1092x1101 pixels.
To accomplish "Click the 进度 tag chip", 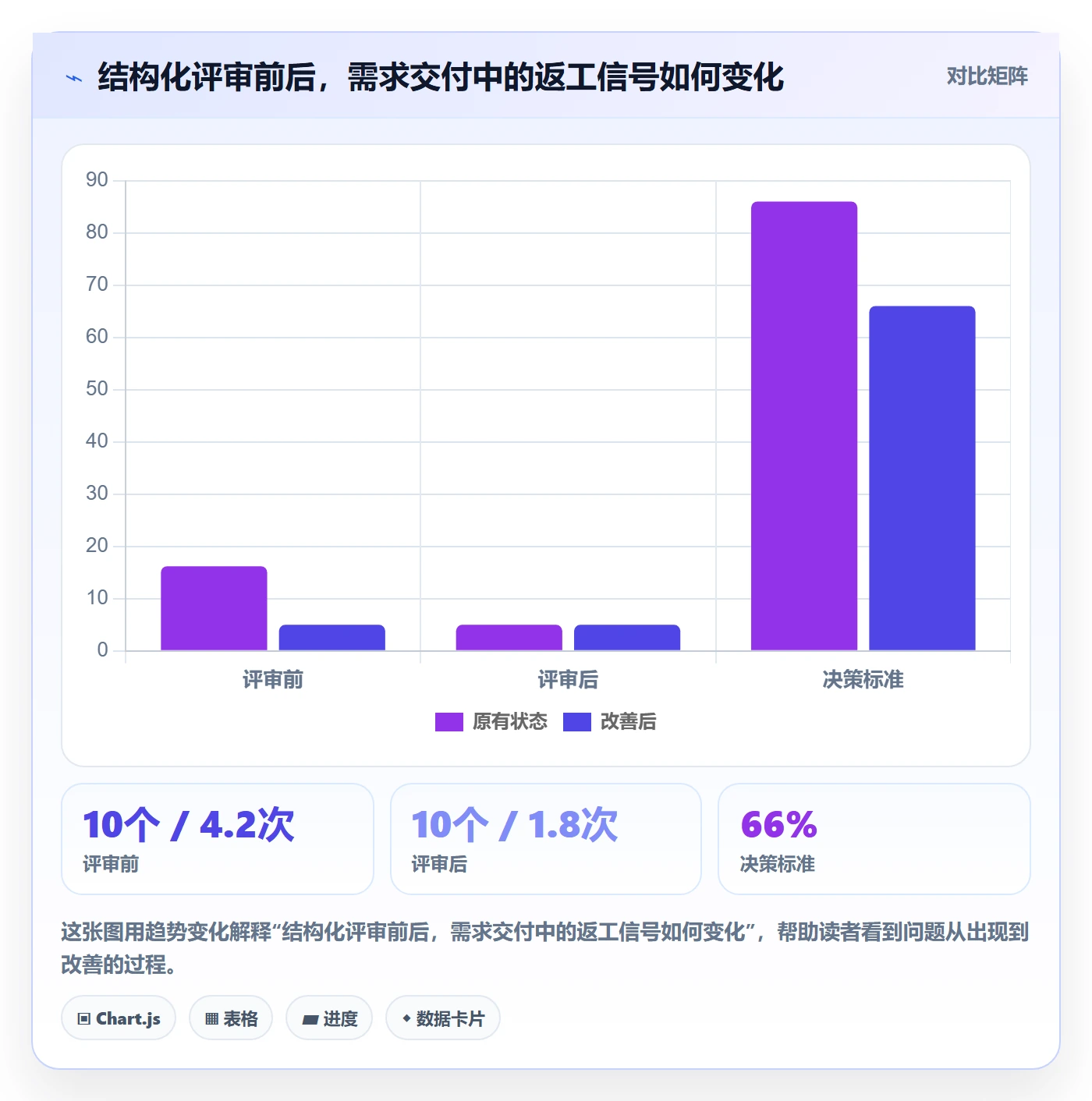I will (x=329, y=1018).
